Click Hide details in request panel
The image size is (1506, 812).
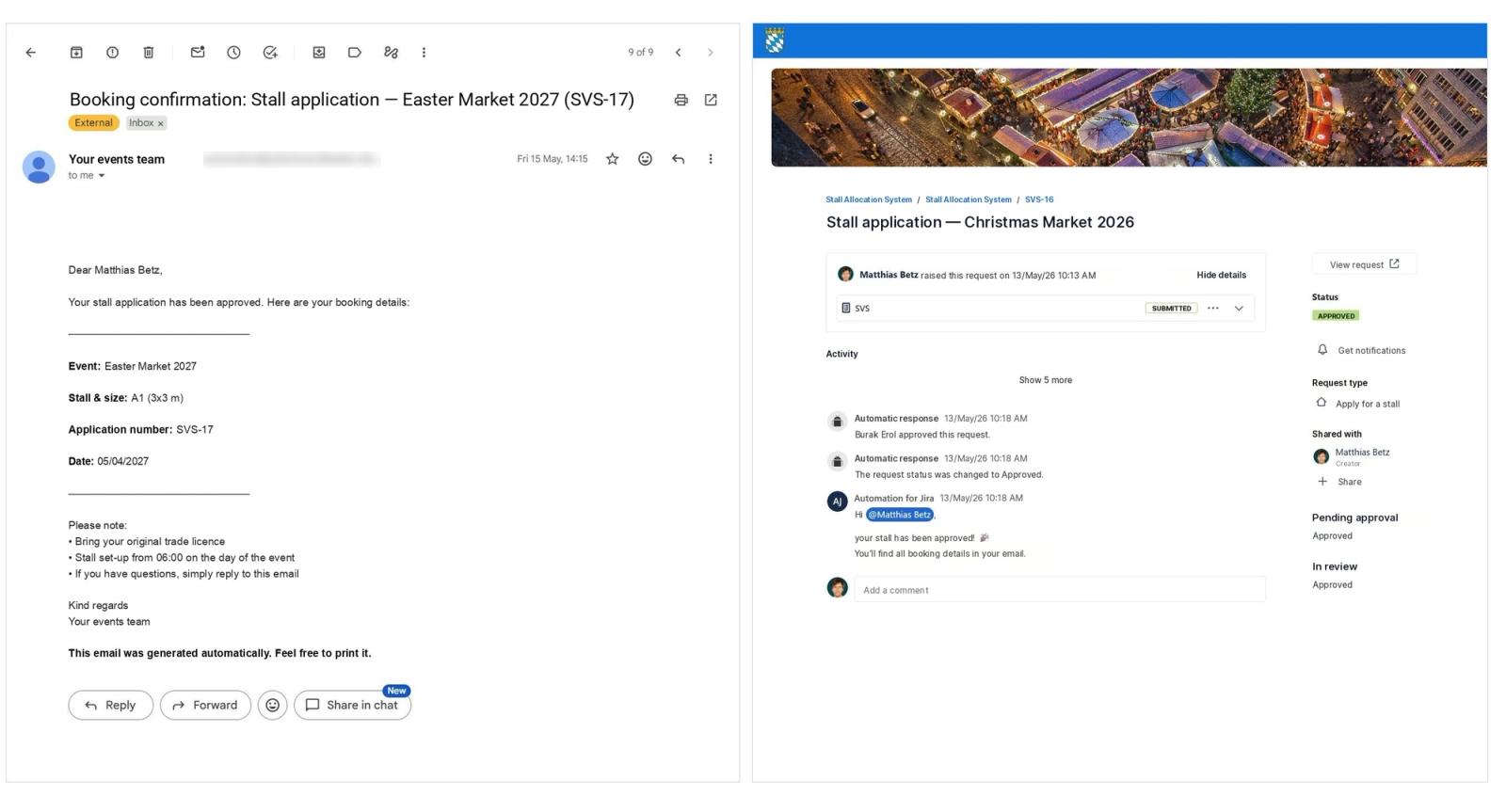[1221, 275]
